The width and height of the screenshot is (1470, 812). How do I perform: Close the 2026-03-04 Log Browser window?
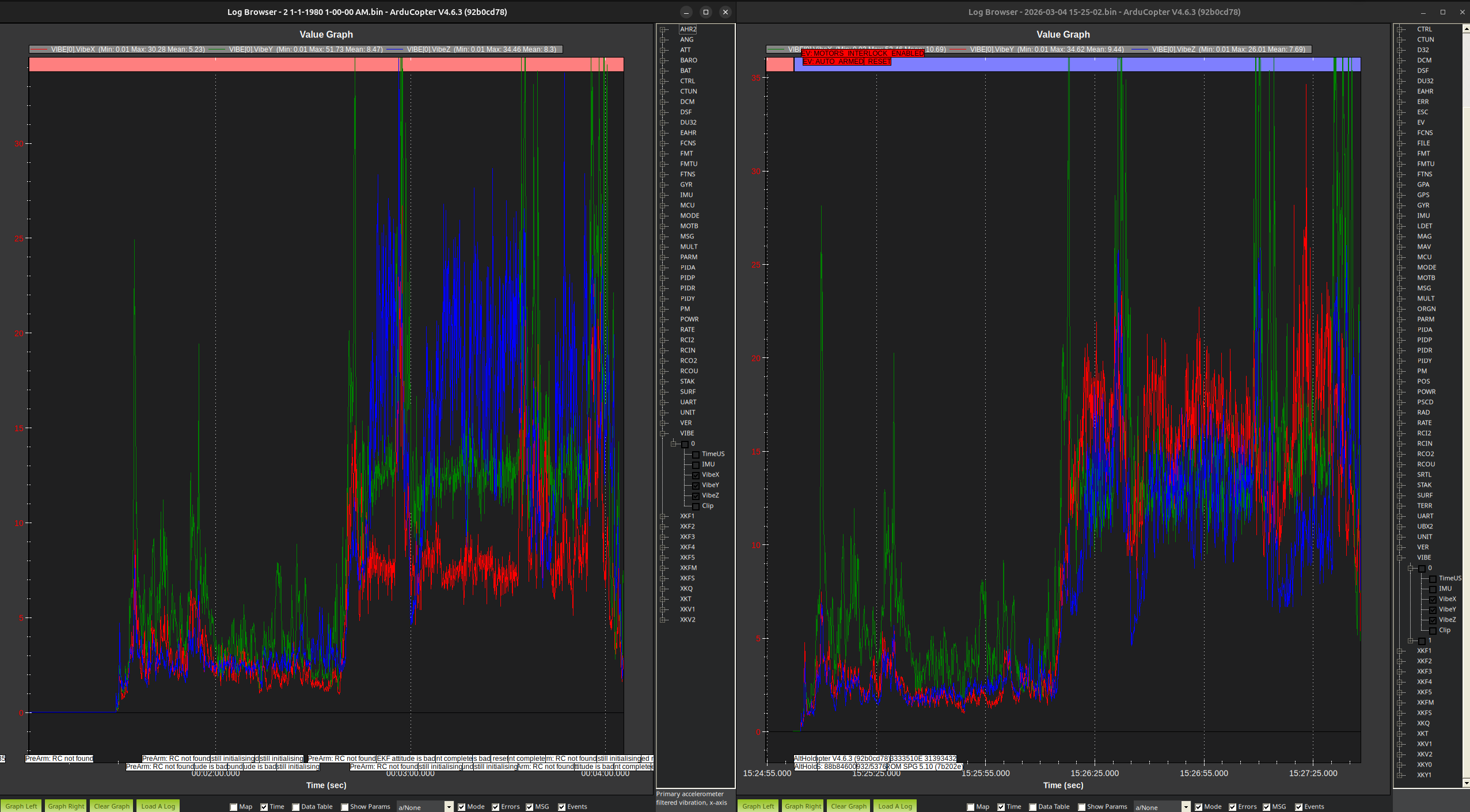tap(1462, 12)
